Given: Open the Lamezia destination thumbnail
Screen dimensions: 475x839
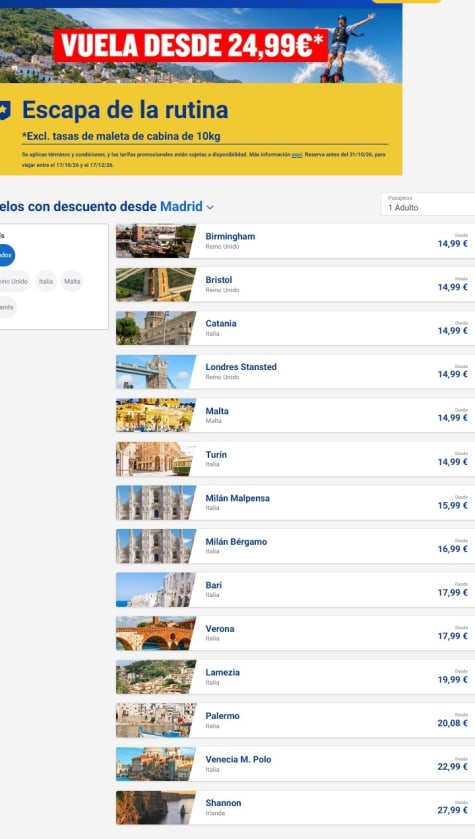Looking at the screenshot, I should pos(156,677).
